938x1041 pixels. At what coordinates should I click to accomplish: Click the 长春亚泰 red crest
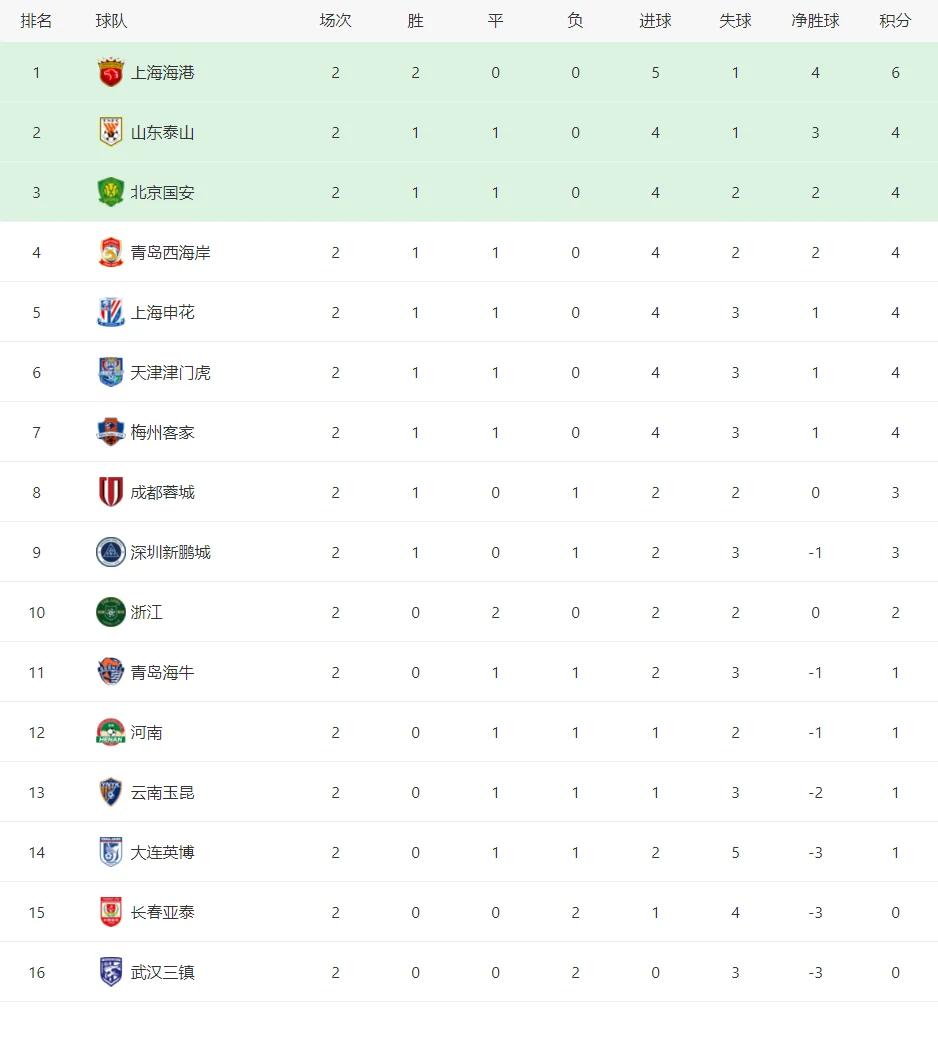(110, 912)
